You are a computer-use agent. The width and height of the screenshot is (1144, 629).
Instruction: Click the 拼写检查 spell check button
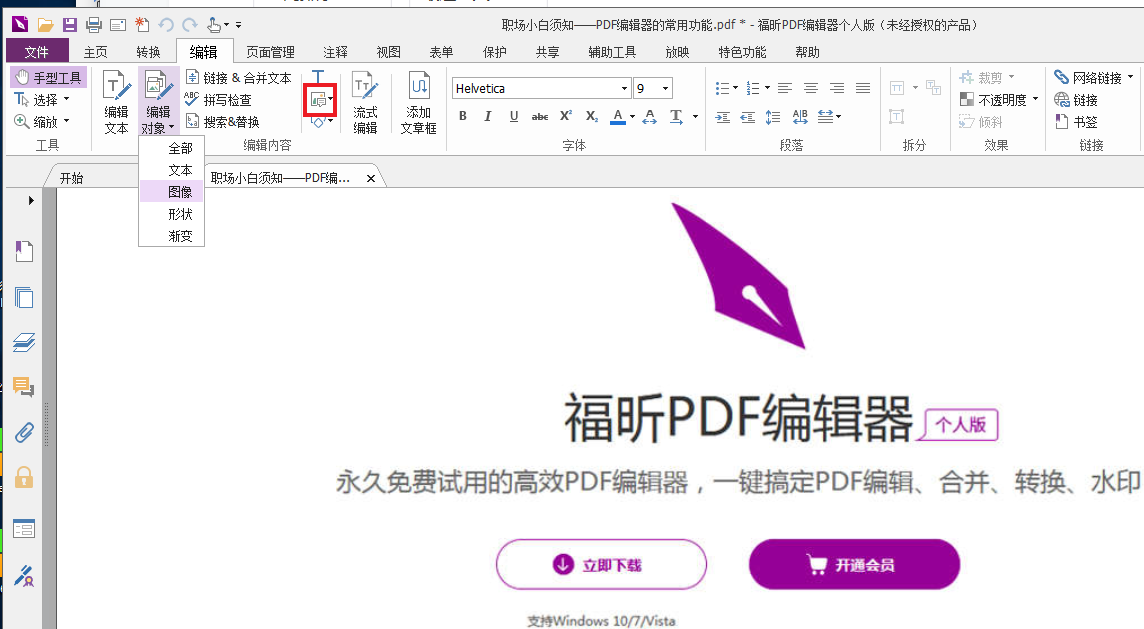pyautogui.click(x=218, y=99)
